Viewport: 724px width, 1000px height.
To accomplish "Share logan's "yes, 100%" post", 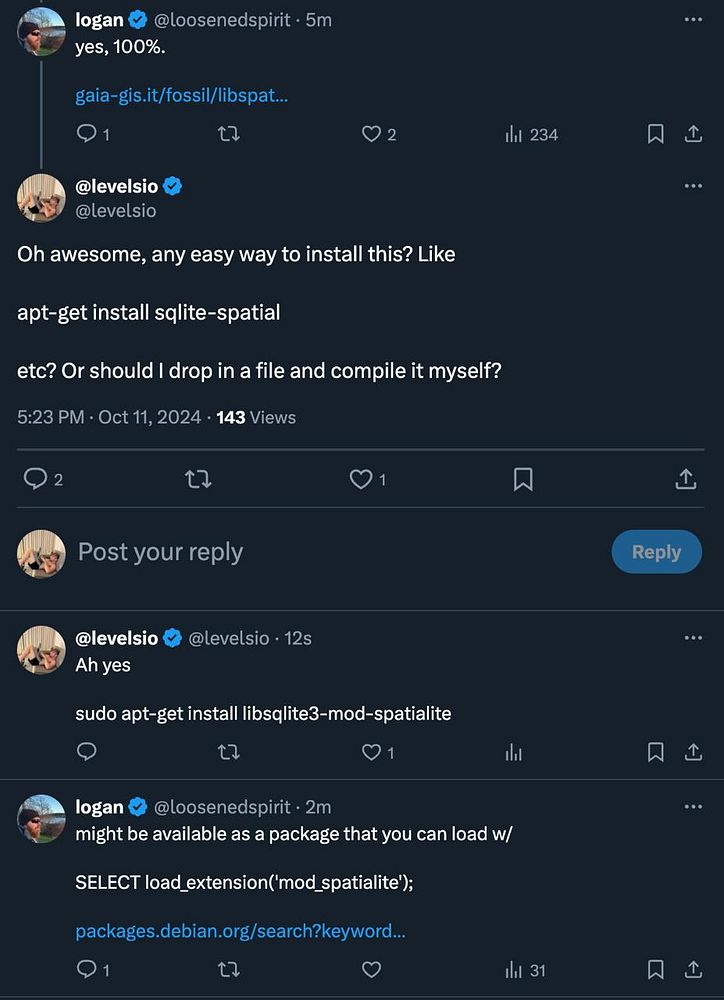I will tap(692, 134).
